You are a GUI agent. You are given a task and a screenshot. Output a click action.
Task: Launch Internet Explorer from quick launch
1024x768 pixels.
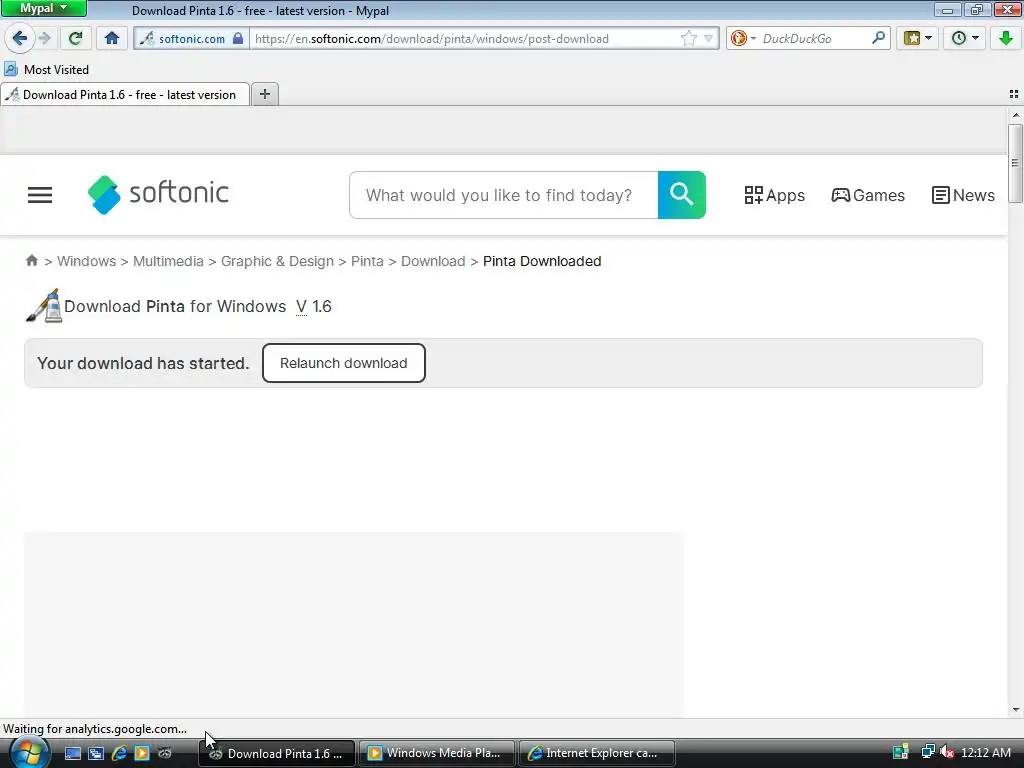point(119,753)
